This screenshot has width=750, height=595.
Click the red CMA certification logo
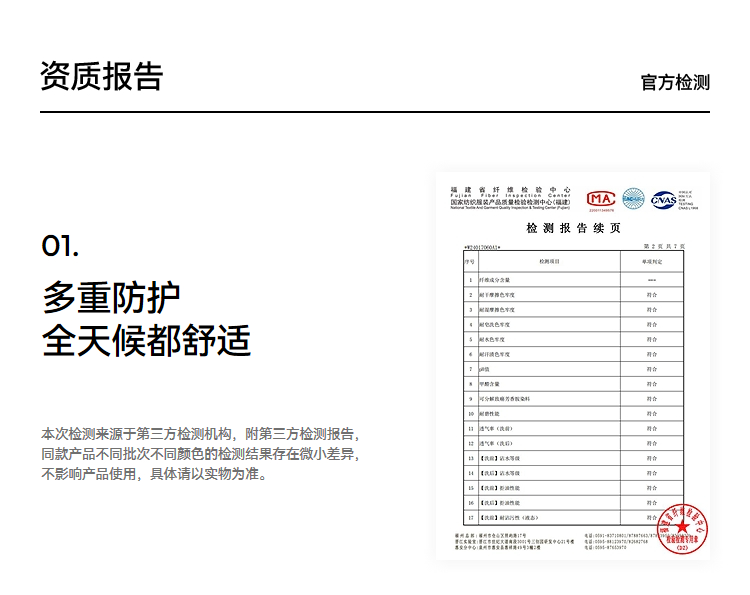pos(601,199)
